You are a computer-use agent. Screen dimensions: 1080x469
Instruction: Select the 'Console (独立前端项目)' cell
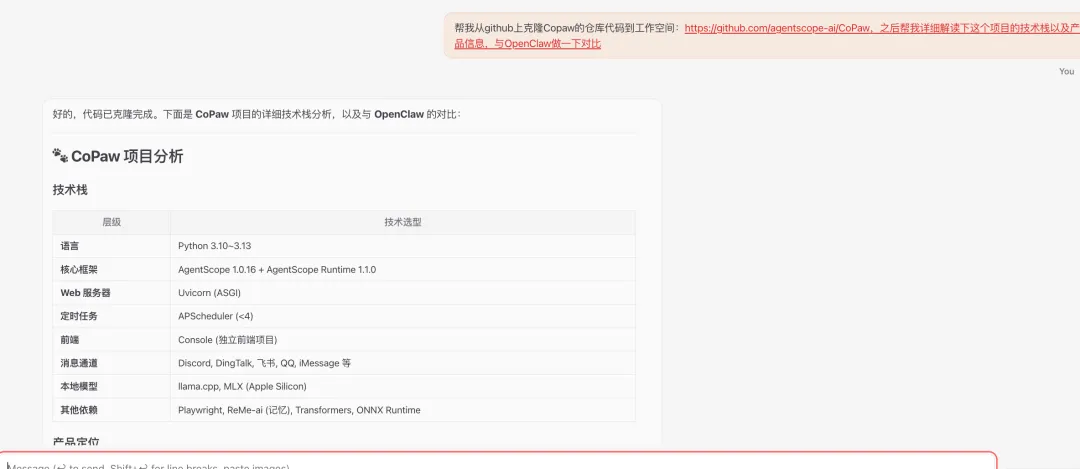pyautogui.click(x=403, y=340)
